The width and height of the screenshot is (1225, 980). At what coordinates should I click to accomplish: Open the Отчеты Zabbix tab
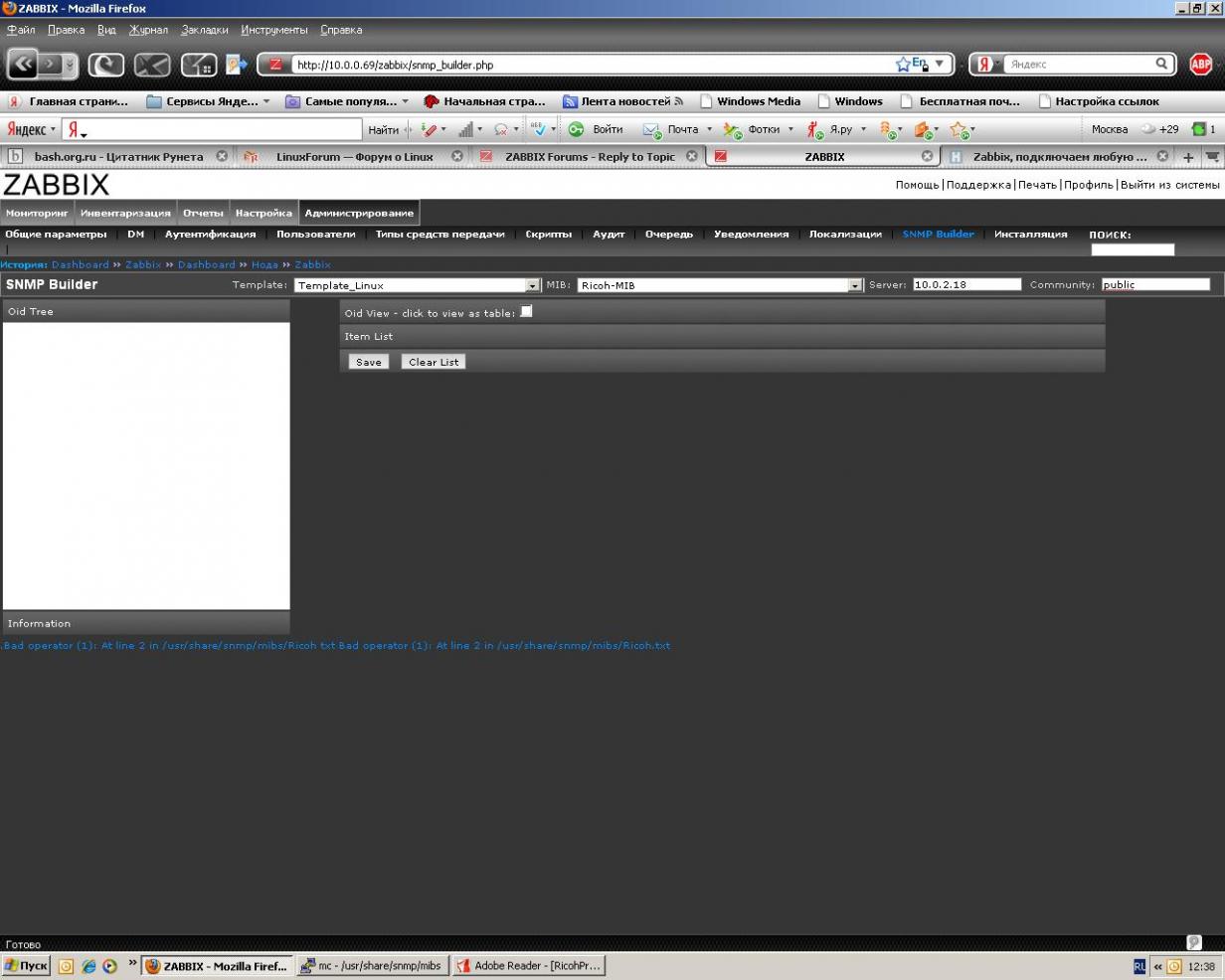tap(203, 213)
